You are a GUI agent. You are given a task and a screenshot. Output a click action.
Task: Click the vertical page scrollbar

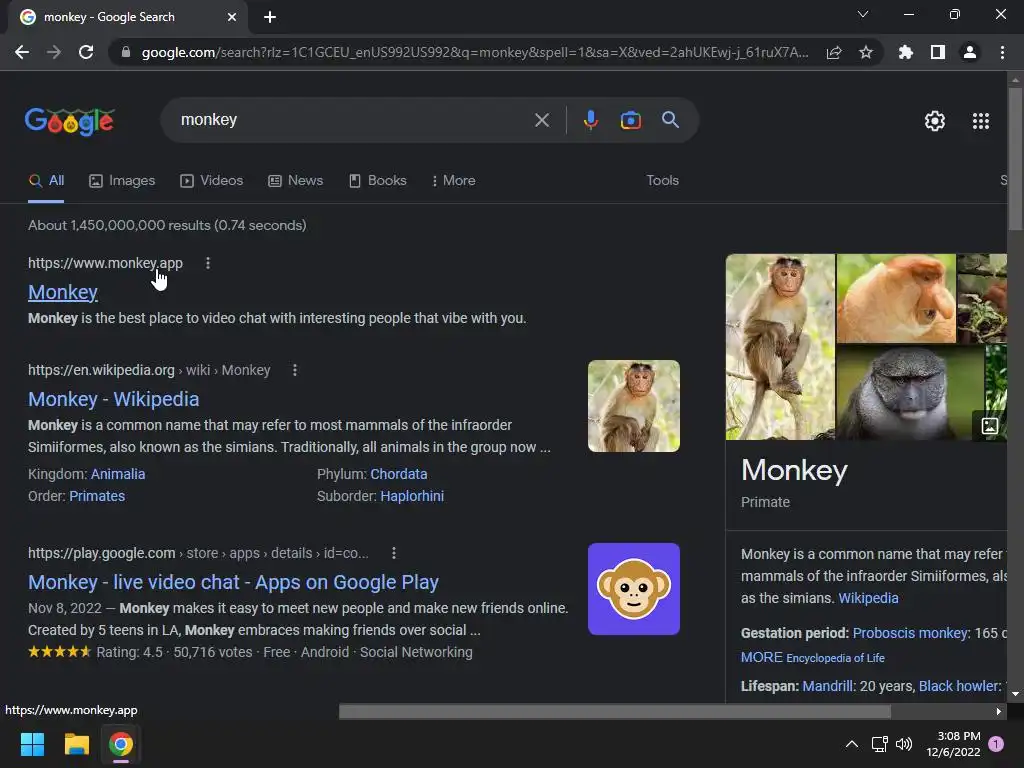tap(1015, 157)
